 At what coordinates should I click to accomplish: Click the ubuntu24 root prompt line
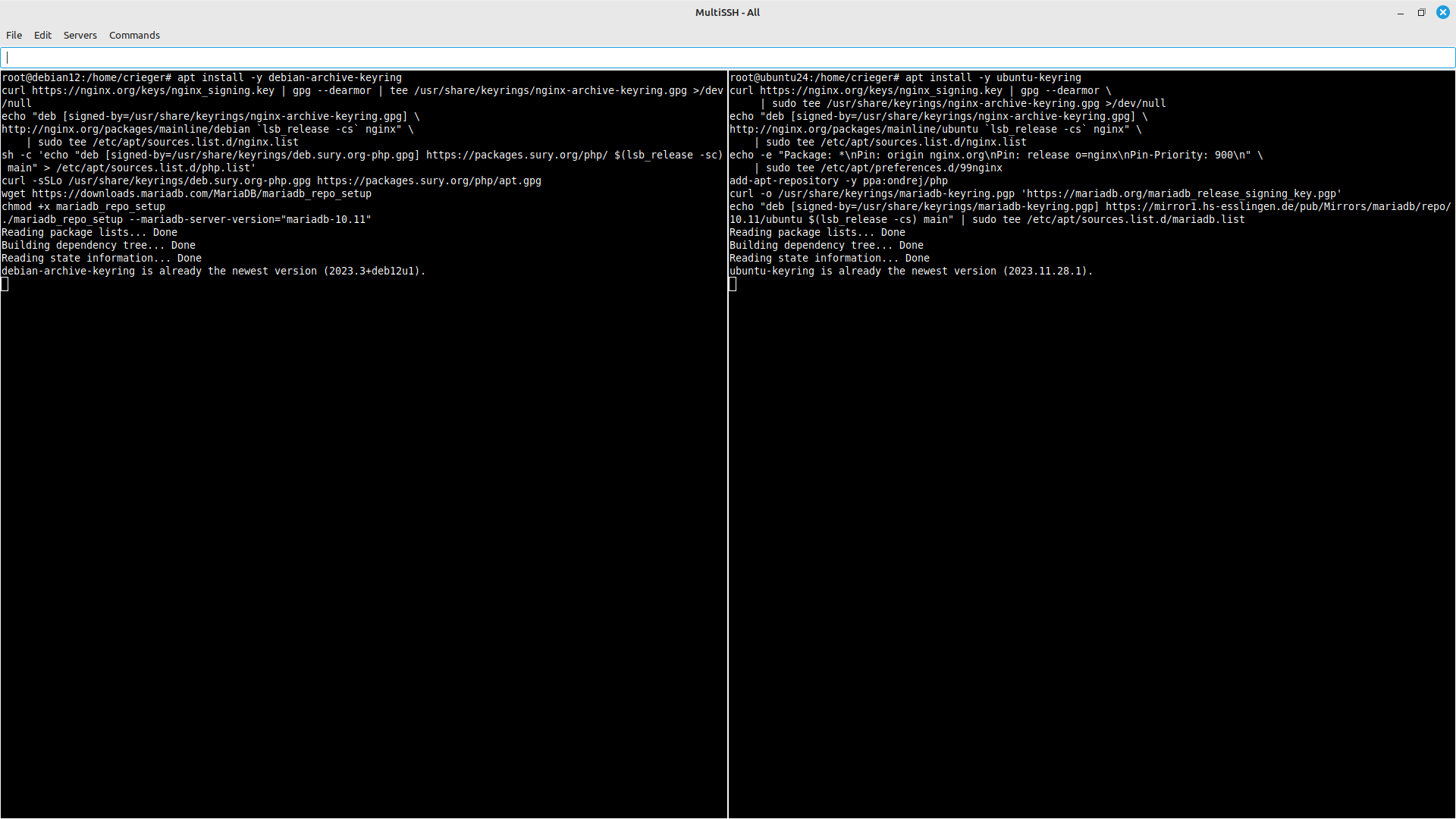pos(905,77)
